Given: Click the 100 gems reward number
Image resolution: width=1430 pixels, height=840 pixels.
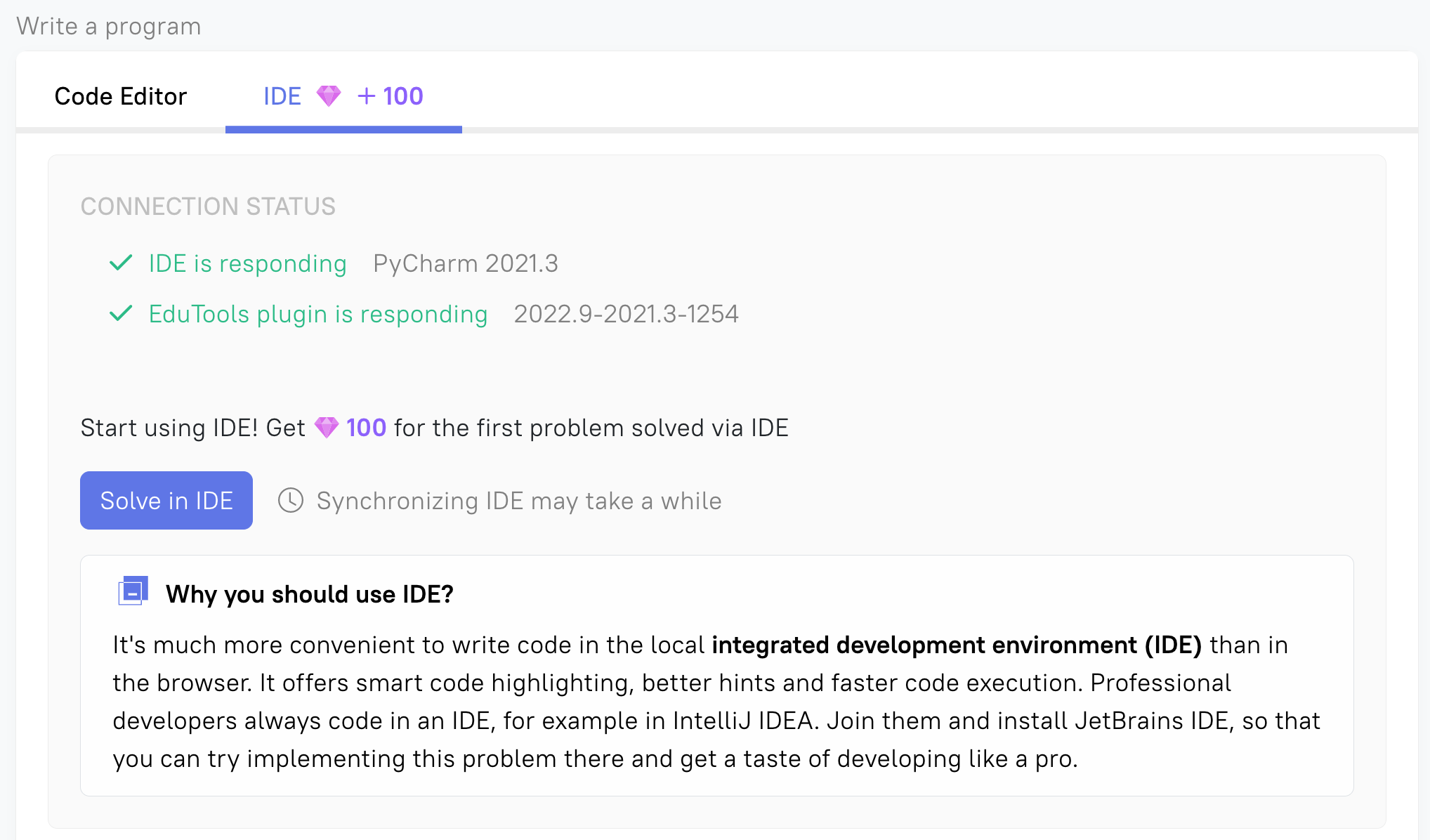Looking at the screenshot, I should click(x=366, y=428).
